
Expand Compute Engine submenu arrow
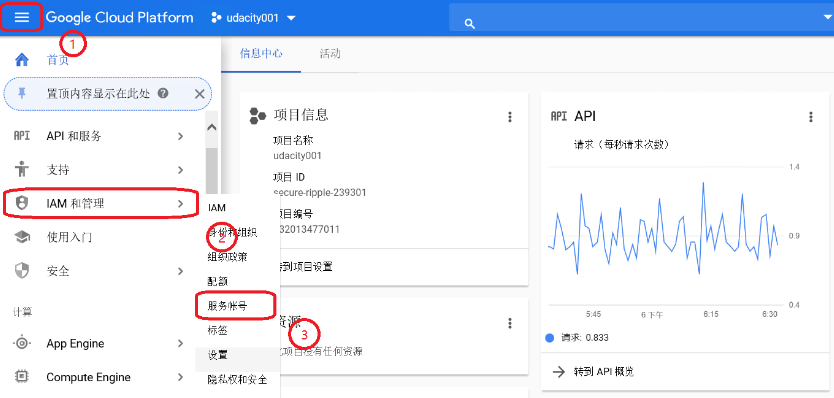(x=180, y=377)
